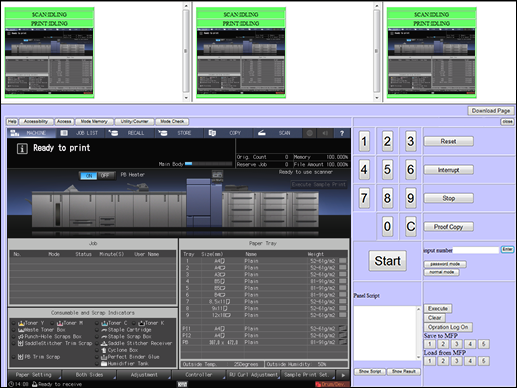Click the Proof Copy button
This screenshot has width=517, height=388.
[448, 227]
